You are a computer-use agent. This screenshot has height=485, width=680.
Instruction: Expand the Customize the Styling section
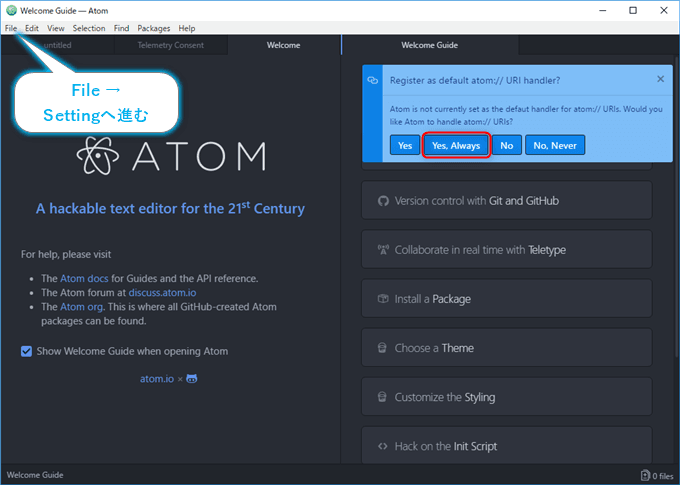click(x=507, y=397)
